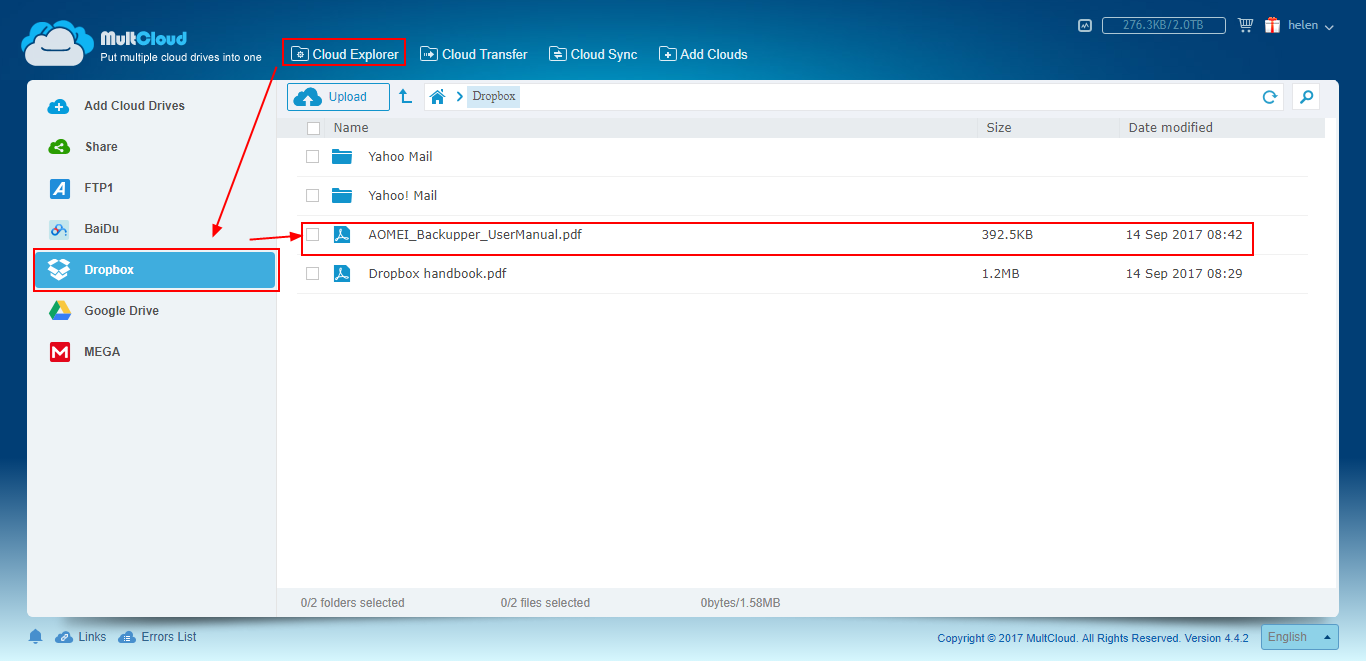Toggle the select-all checkbox in header
This screenshot has height=662, width=1366.
pos(314,128)
